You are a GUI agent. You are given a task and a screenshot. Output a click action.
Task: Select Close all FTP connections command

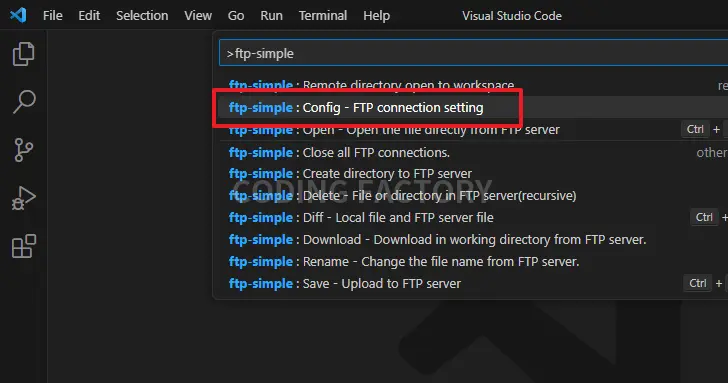[470, 152]
